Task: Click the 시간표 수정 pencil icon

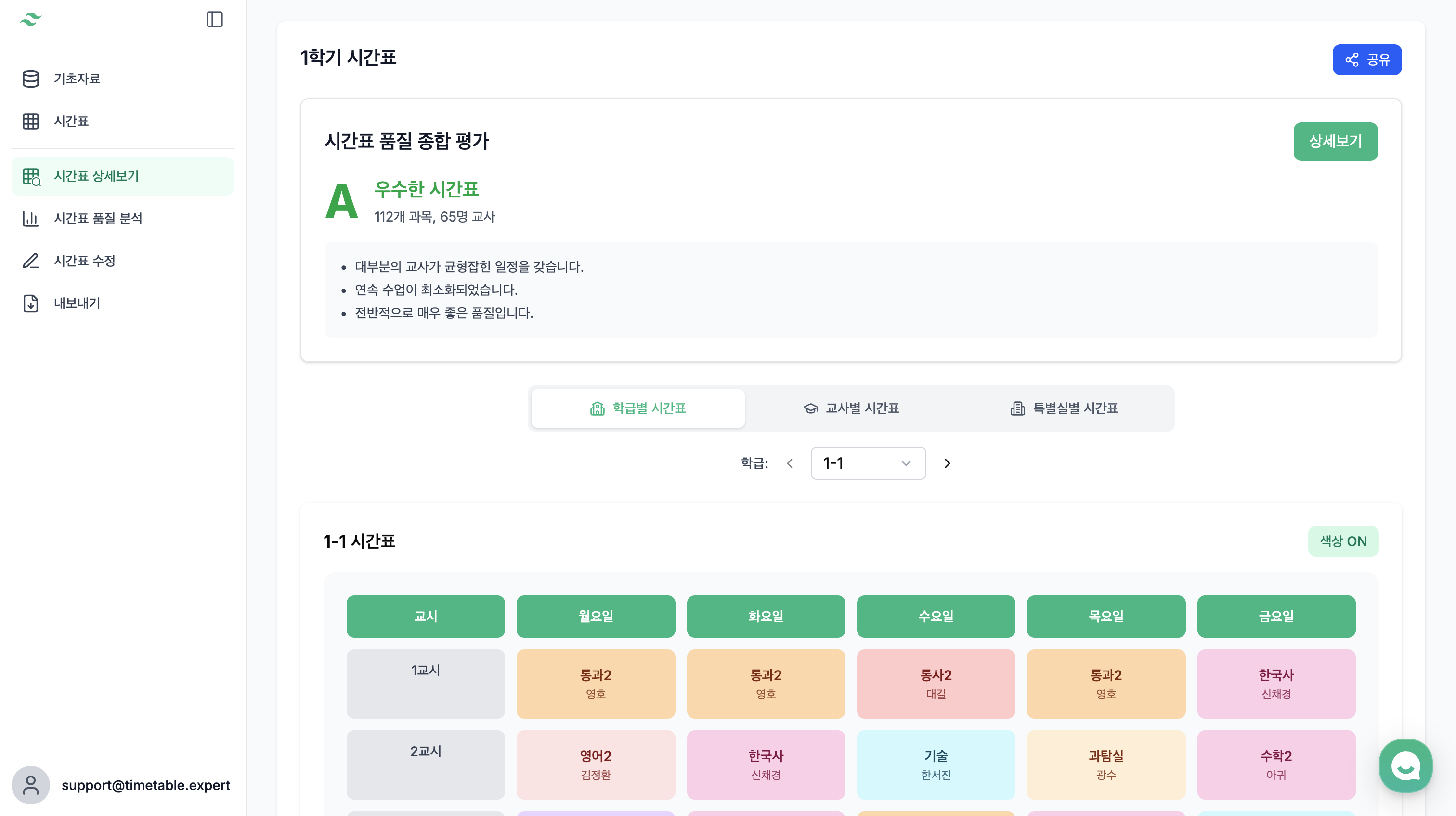Action: pos(30,261)
